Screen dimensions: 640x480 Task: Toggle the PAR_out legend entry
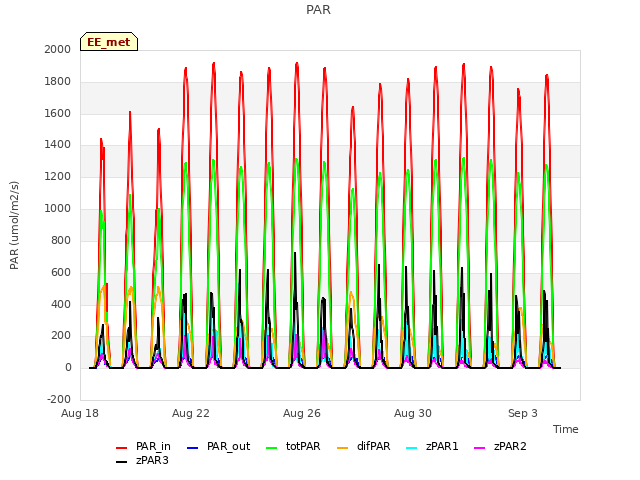218,447
